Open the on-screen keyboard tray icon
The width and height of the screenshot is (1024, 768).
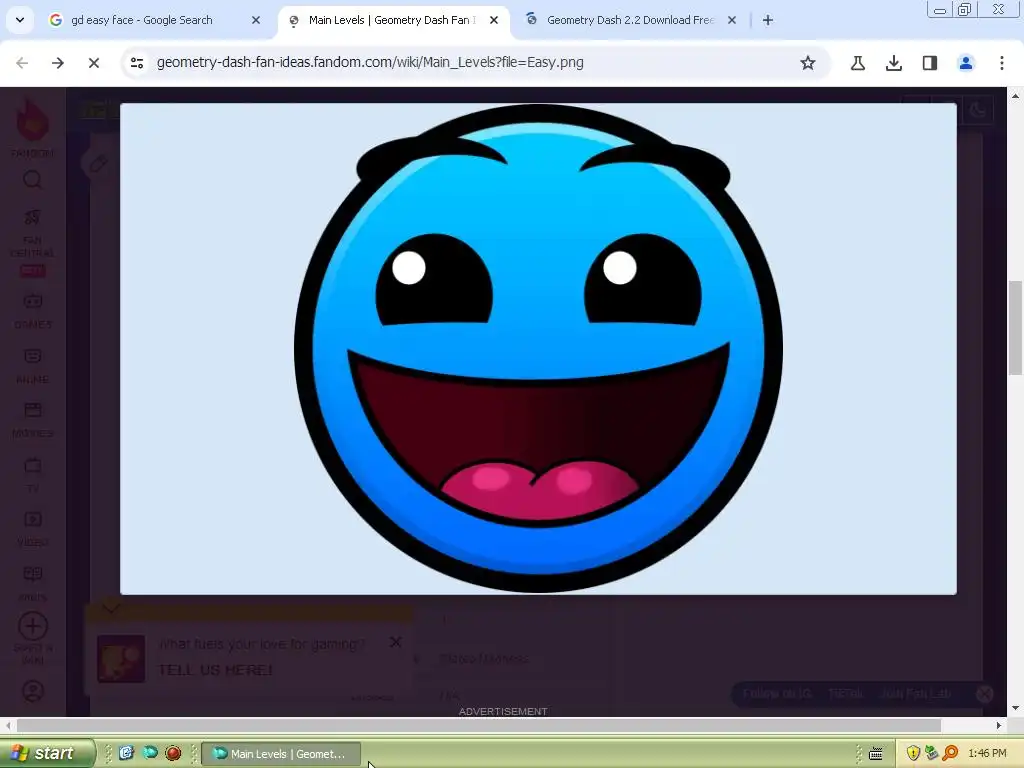pos(876,754)
